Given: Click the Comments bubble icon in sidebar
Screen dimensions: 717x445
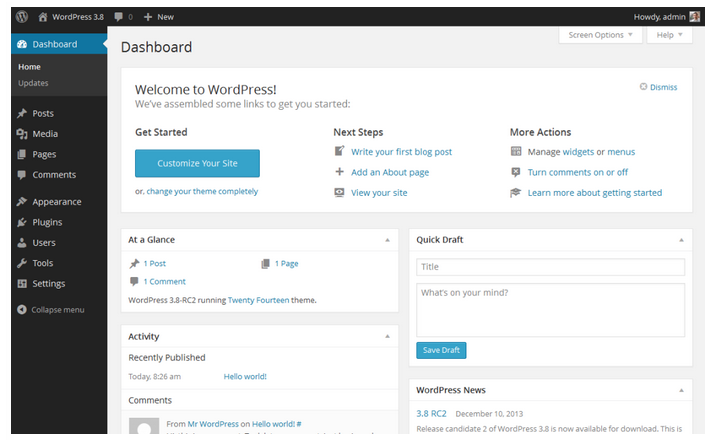Looking at the screenshot, I should tap(22, 175).
